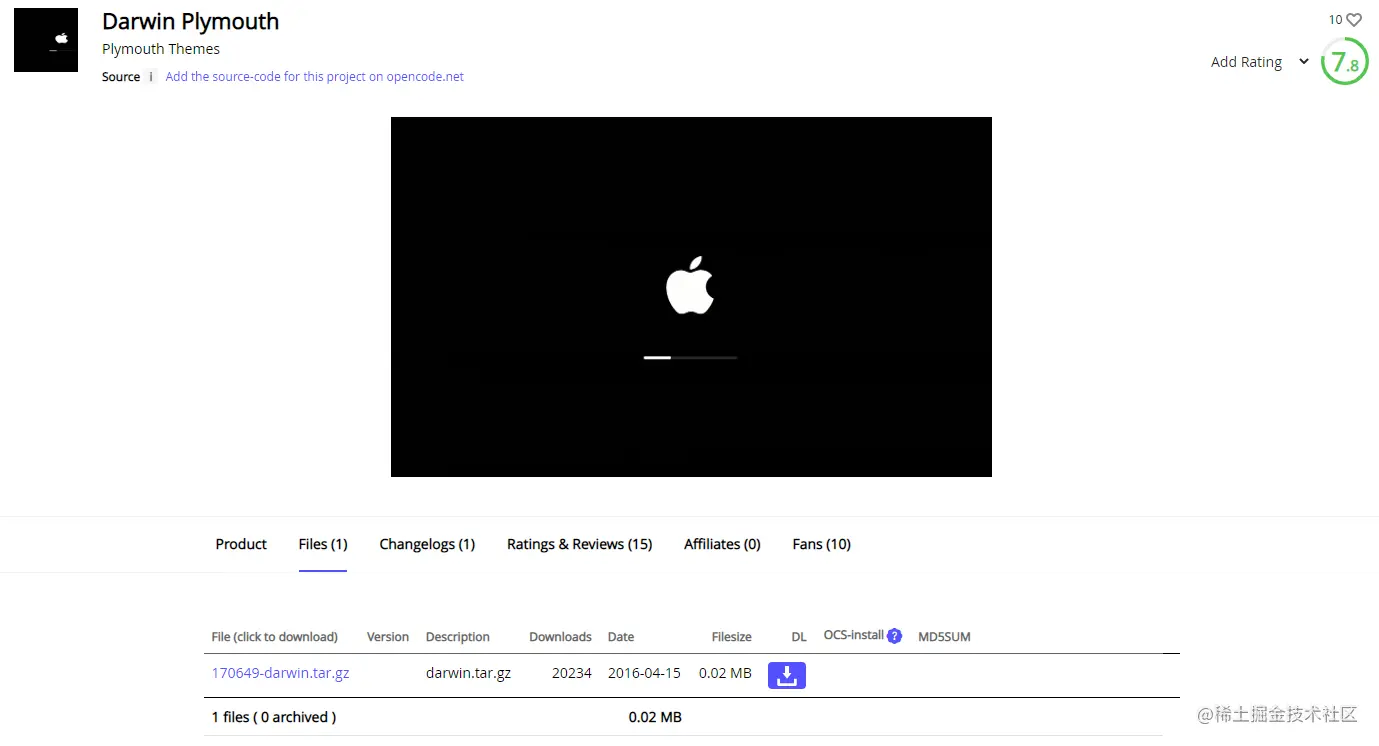The height and width of the screenshot is (746, 1379).
Task: Click the Downloads column header
Action: [560, 637]
